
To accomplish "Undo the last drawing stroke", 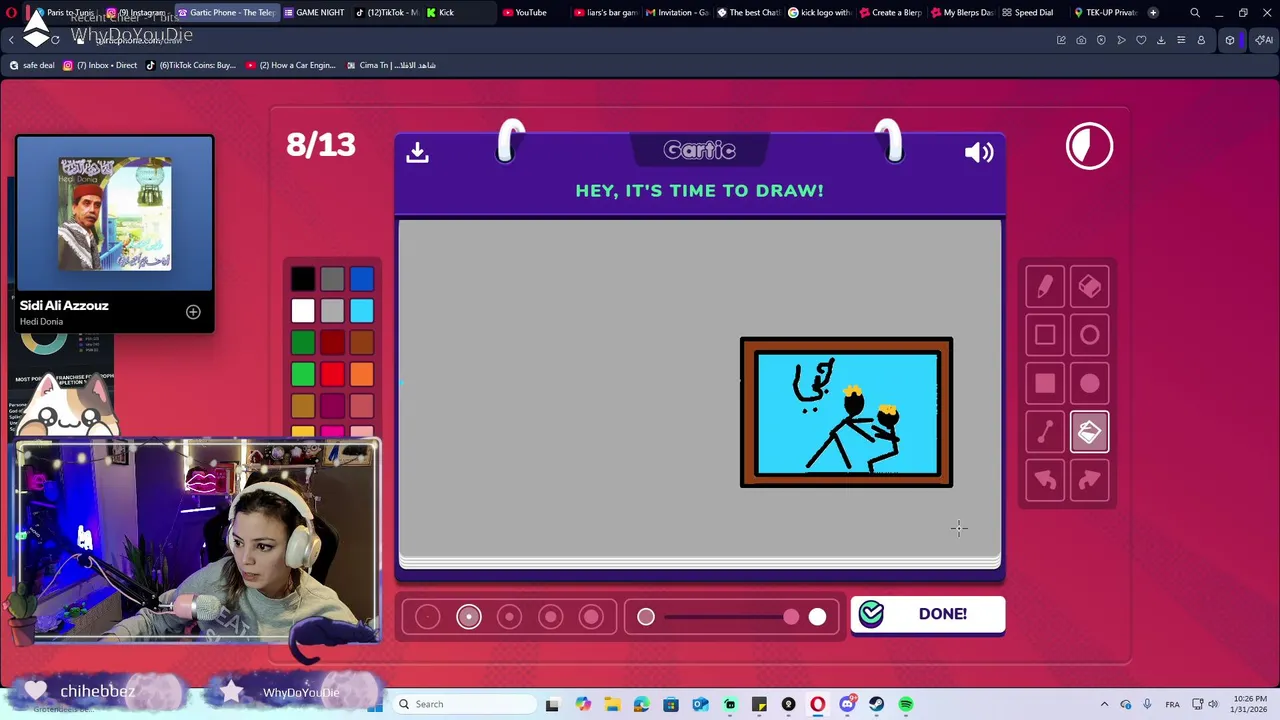I will 1045,480.
